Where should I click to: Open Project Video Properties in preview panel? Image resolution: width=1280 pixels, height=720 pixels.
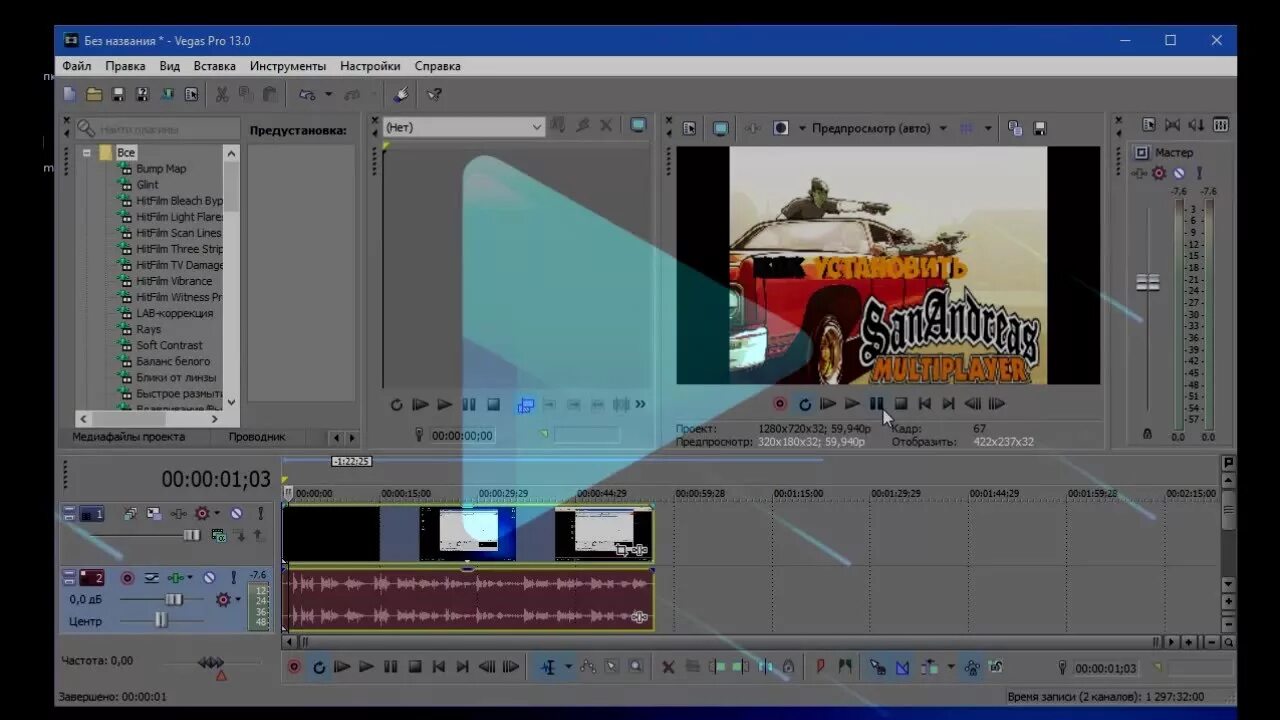[x=689, y=128]
